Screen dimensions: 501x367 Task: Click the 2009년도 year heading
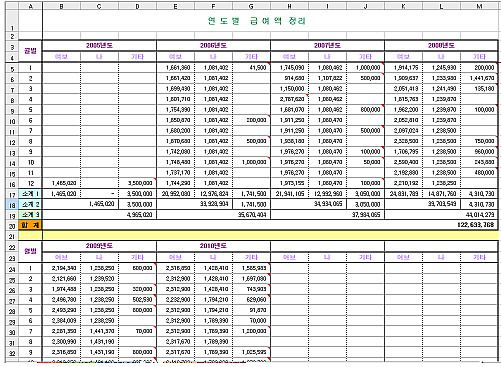99,246
